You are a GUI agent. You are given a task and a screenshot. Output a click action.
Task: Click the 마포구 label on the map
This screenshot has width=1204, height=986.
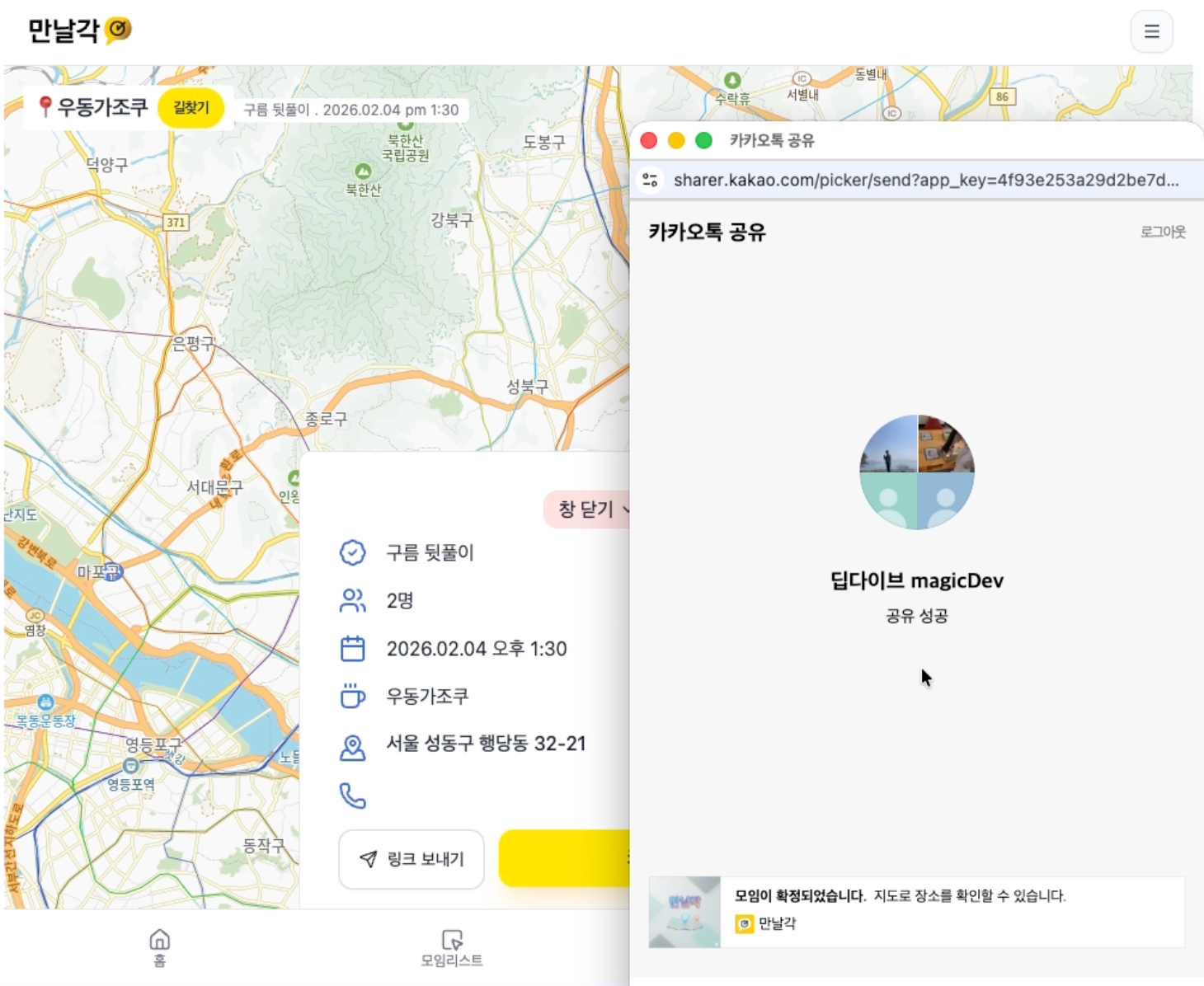point(99,571)
